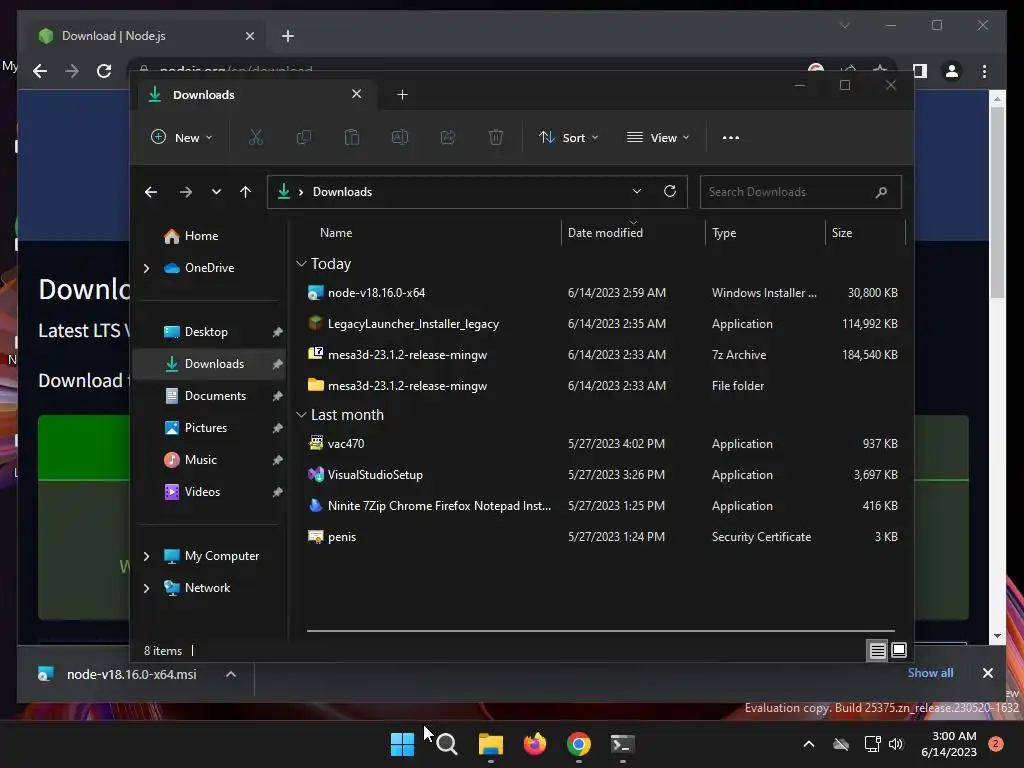Expand My Computer tree node

pos(146,556)
